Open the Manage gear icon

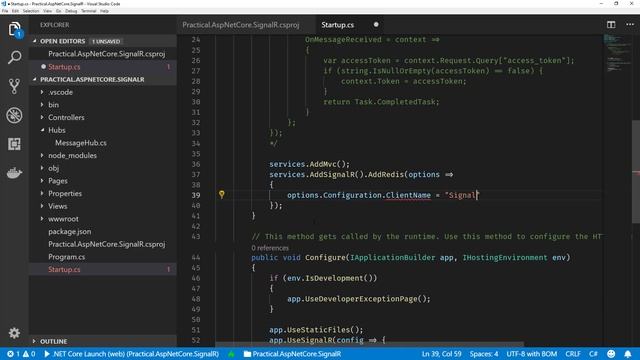14,333
